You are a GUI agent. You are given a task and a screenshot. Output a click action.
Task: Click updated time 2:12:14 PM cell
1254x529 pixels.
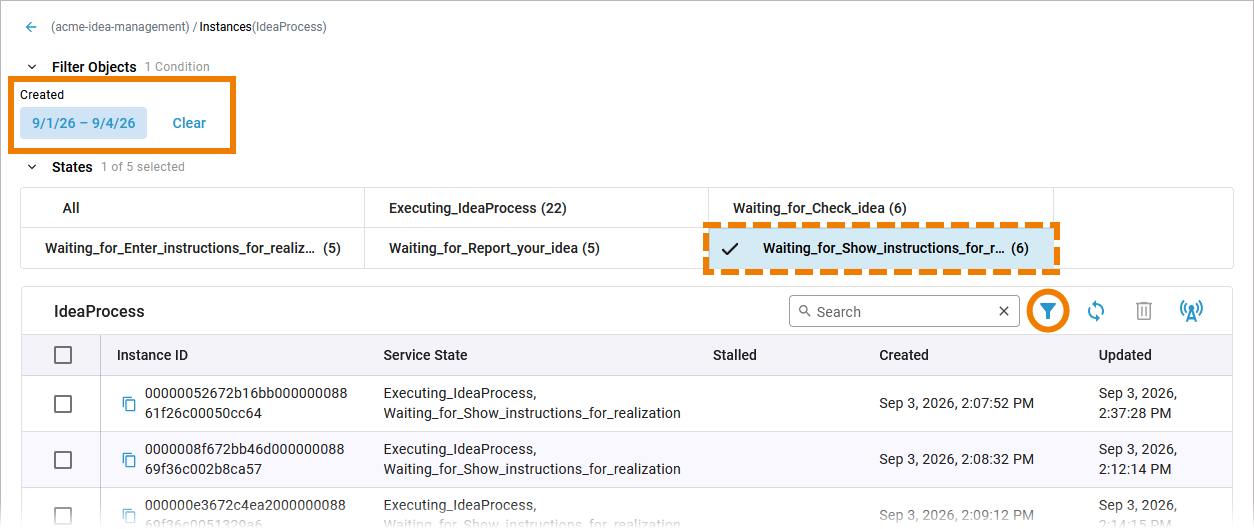point(1138,459)
